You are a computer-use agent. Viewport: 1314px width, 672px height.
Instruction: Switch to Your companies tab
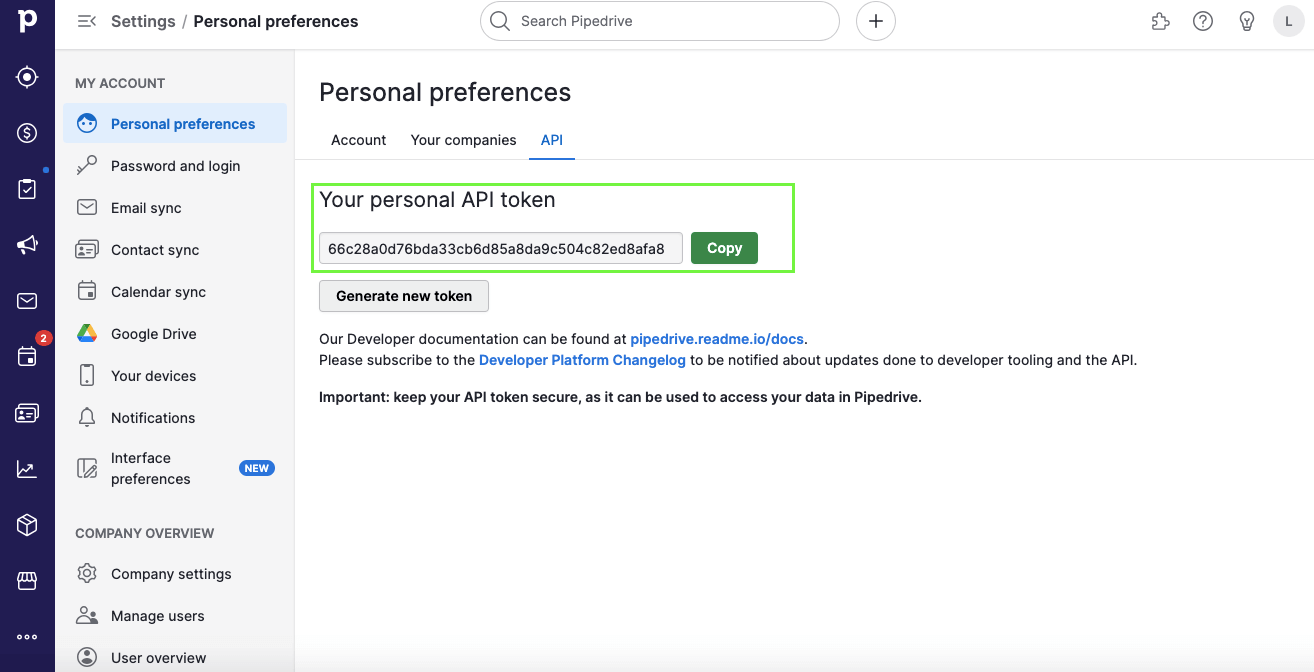point(463,140)
